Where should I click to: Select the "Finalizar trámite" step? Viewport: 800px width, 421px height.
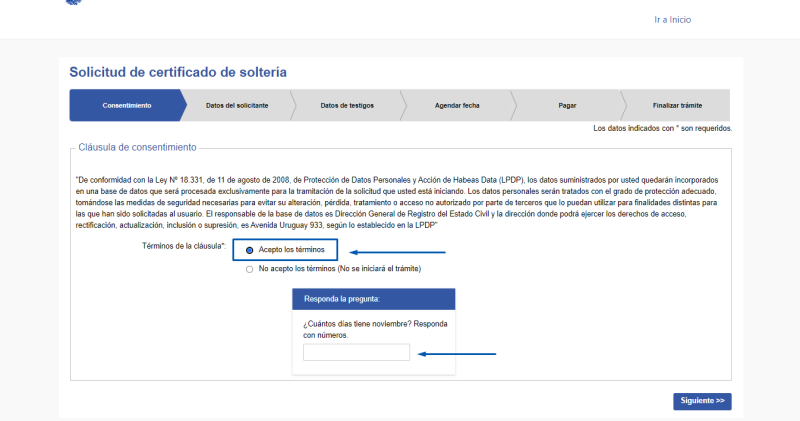pyautogui.click(x=677, y=105)
